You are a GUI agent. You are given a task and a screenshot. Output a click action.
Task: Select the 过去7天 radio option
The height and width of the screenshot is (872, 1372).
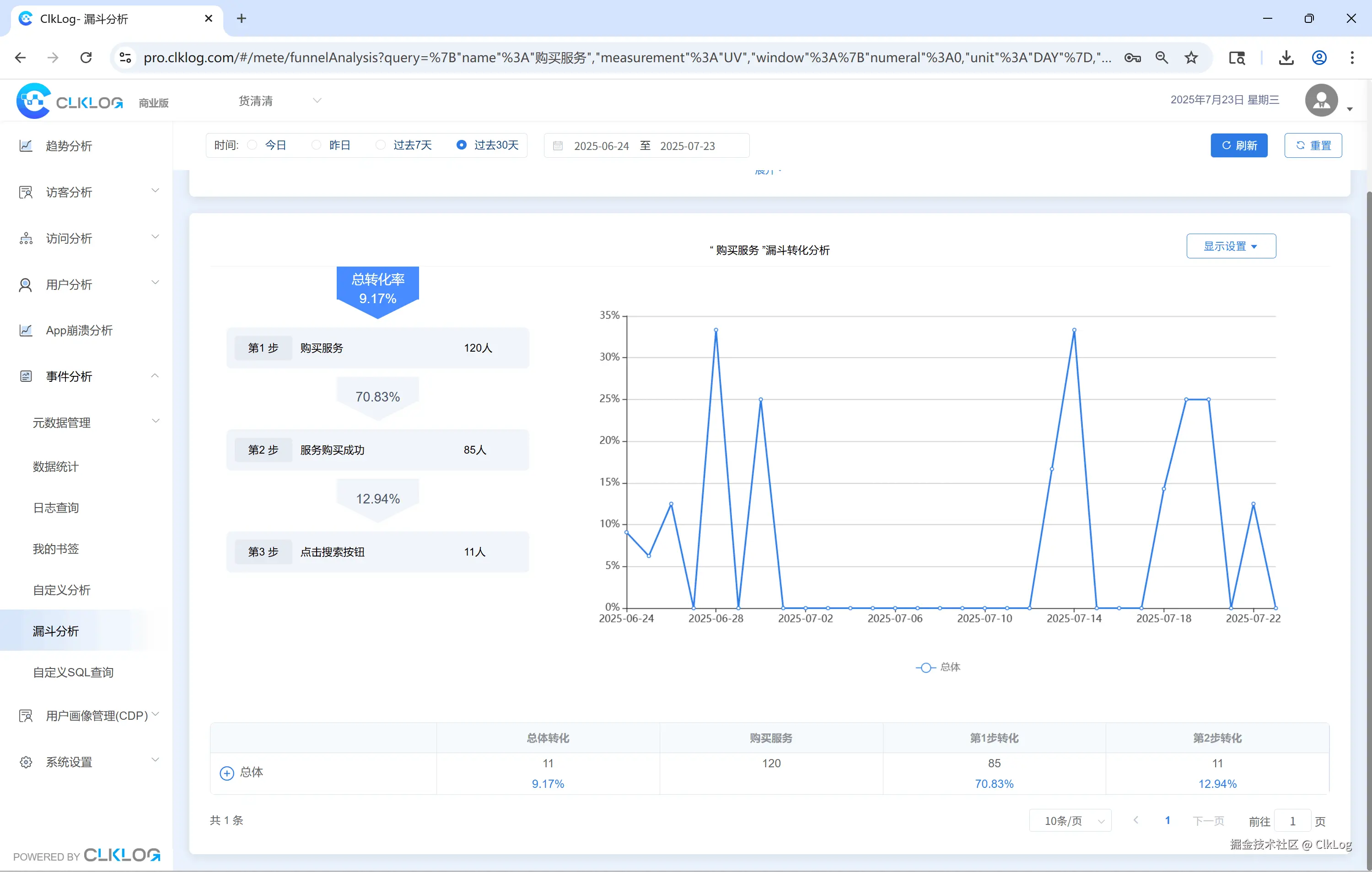[381, 145]
